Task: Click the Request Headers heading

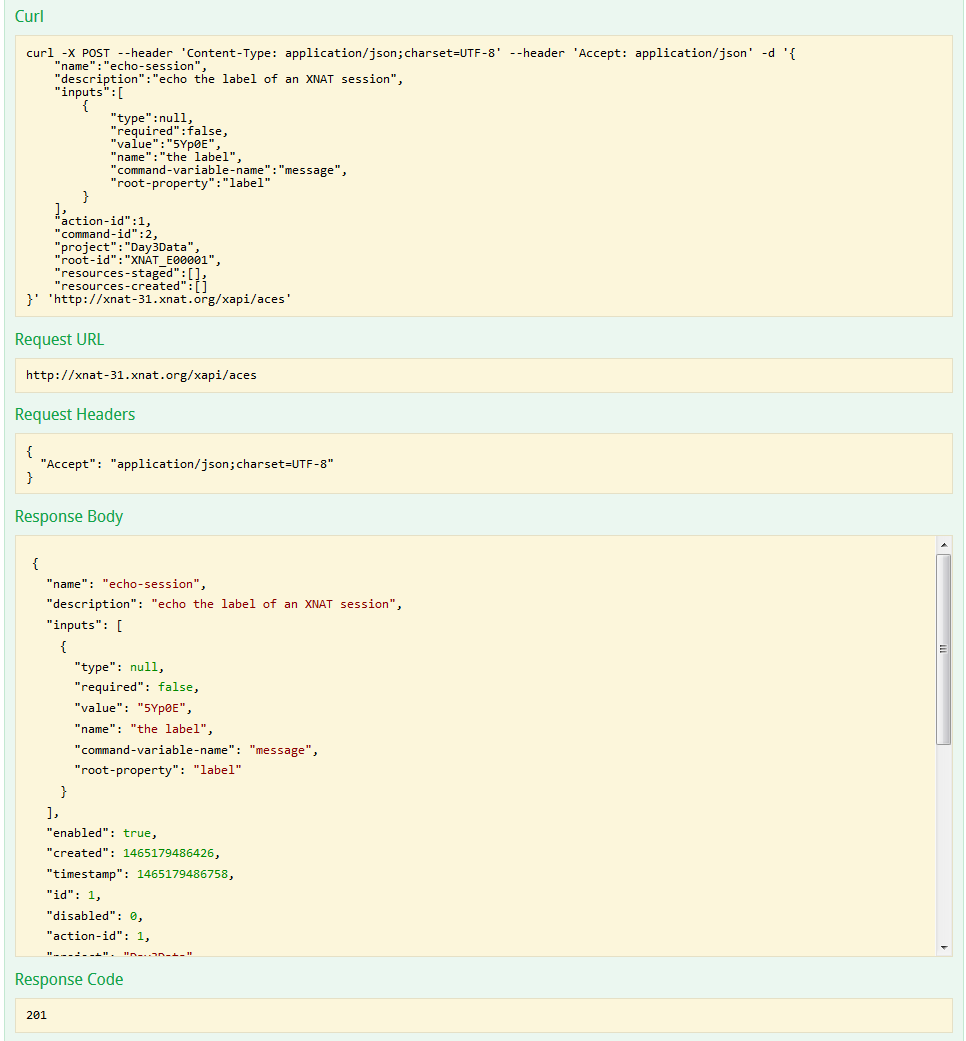Action: click(75, 415)
